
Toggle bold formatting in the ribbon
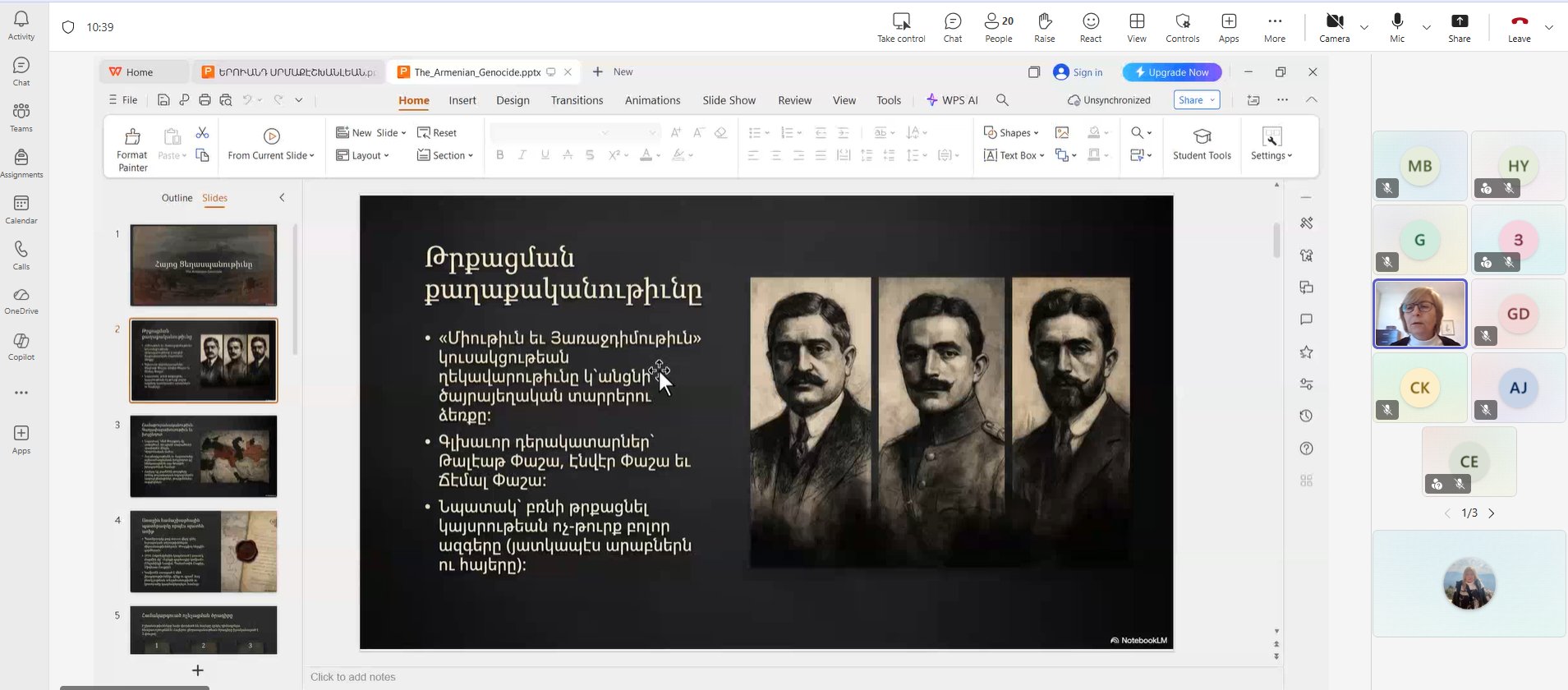[x=499, y=155]
